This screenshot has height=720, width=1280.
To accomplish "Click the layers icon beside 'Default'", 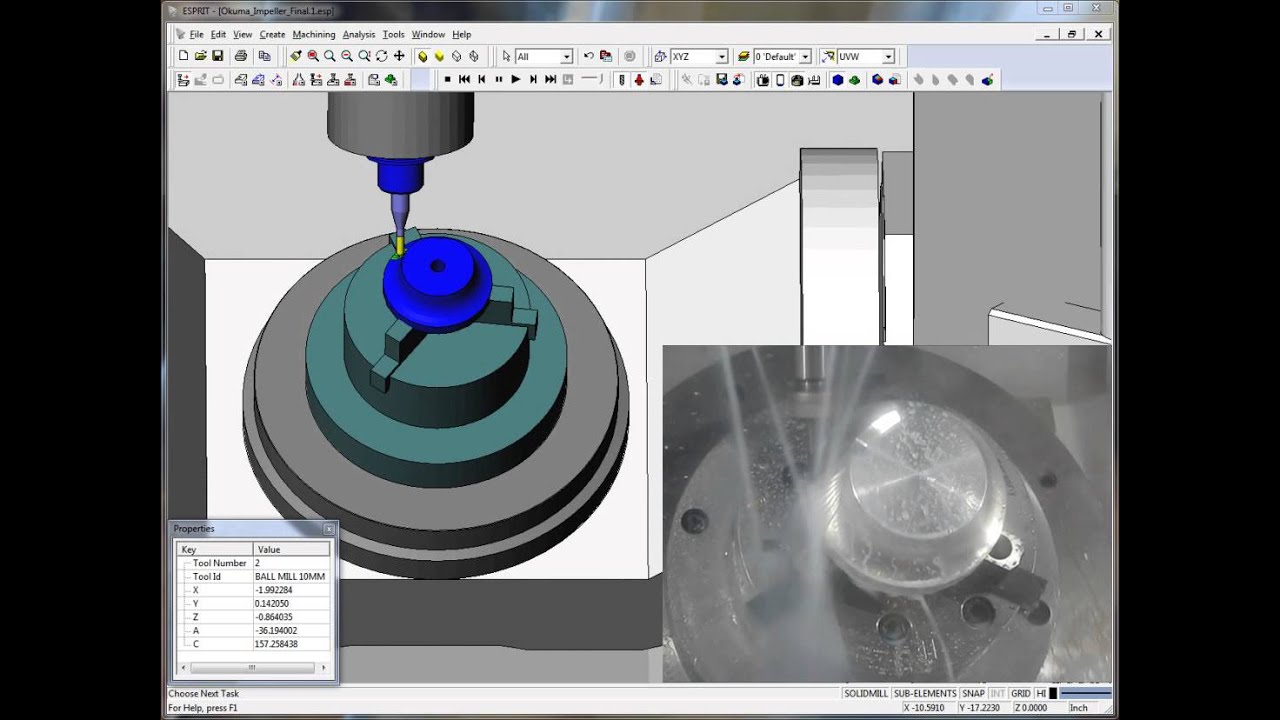I will coord(743,56).
